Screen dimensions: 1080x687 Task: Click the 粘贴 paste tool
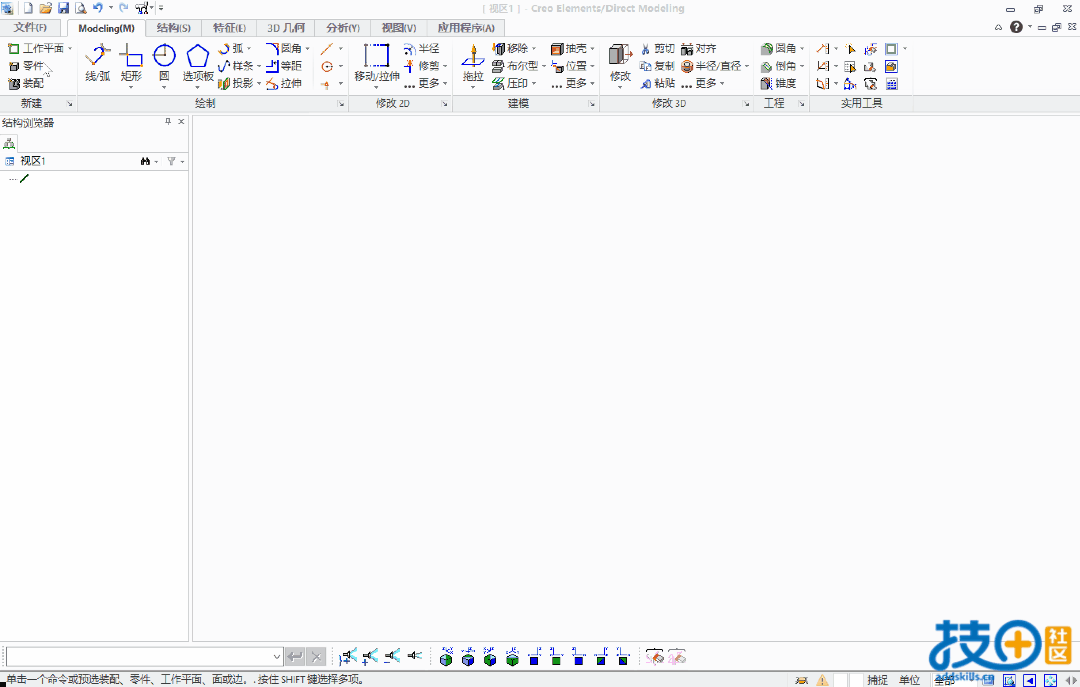[x=658, y=83]
